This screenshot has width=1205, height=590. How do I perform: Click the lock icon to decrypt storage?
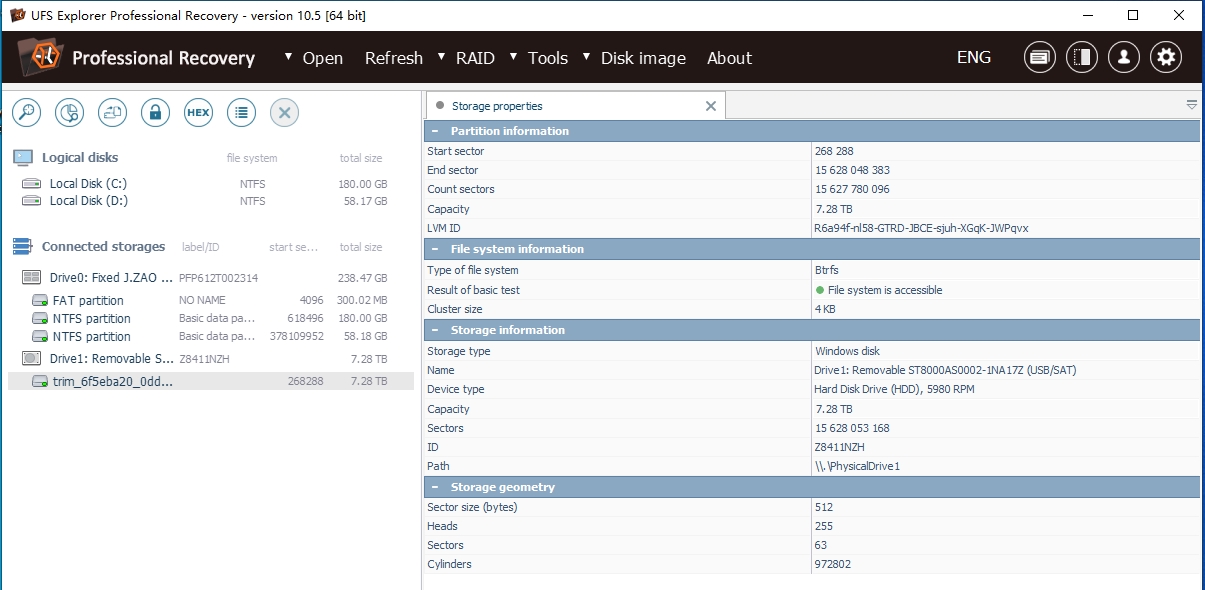pos(155,113)
